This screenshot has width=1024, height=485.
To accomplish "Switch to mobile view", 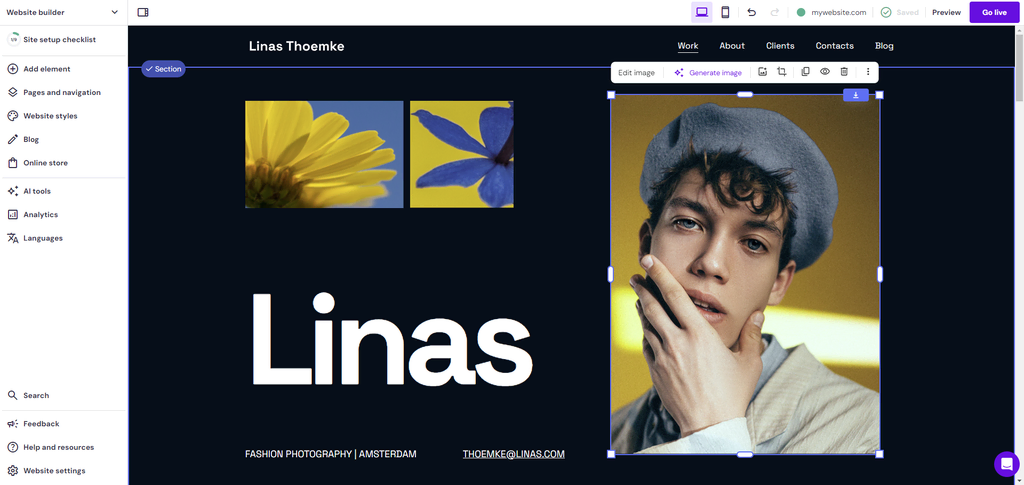I will (725, 12).
